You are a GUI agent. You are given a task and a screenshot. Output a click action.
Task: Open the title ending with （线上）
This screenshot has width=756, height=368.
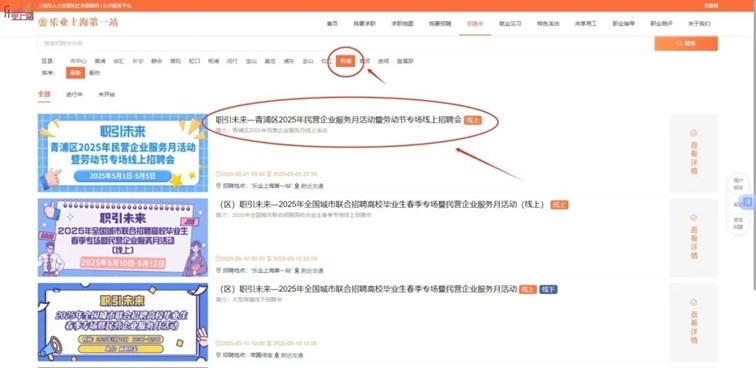coord(382,204)
